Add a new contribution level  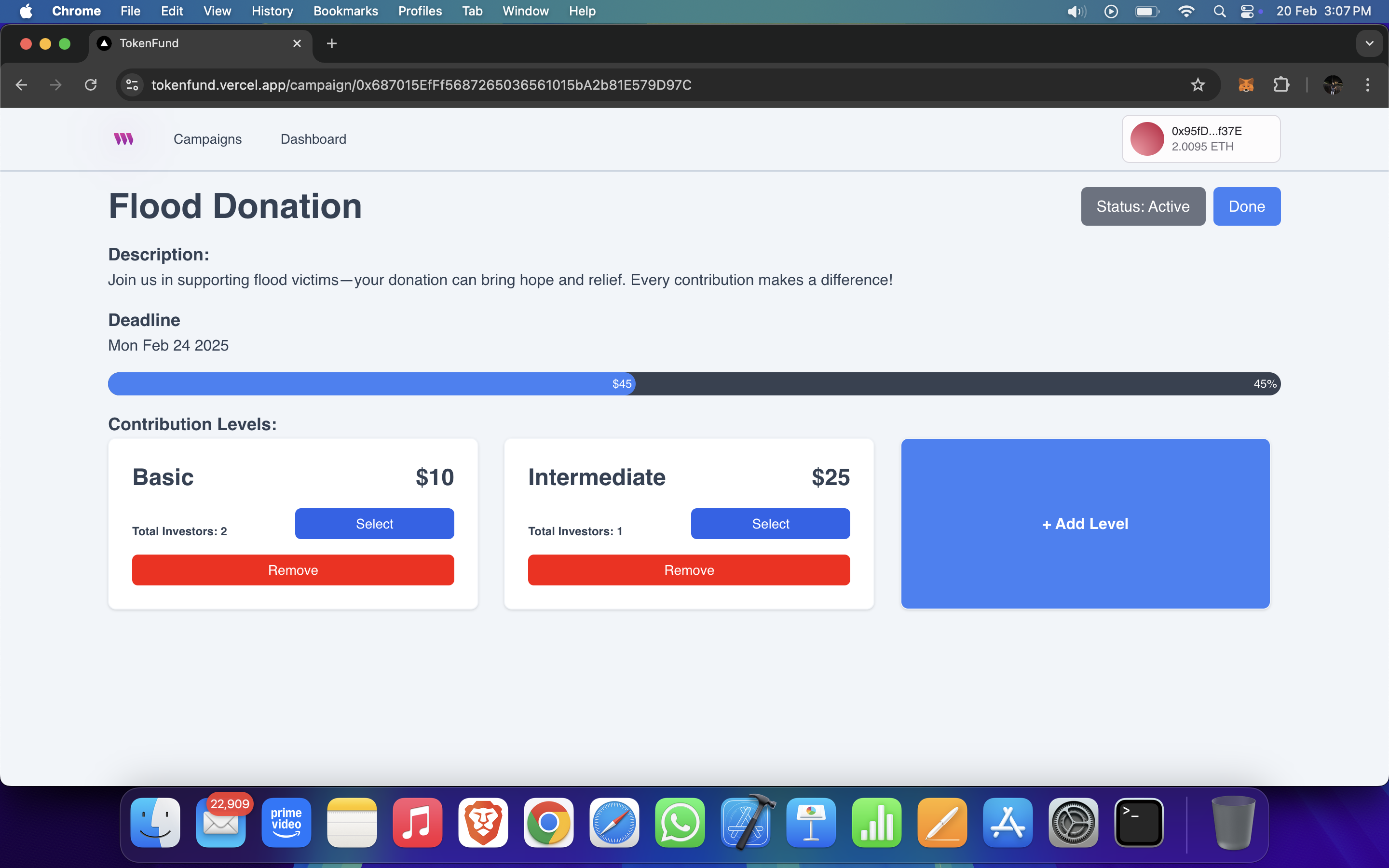1085,524
